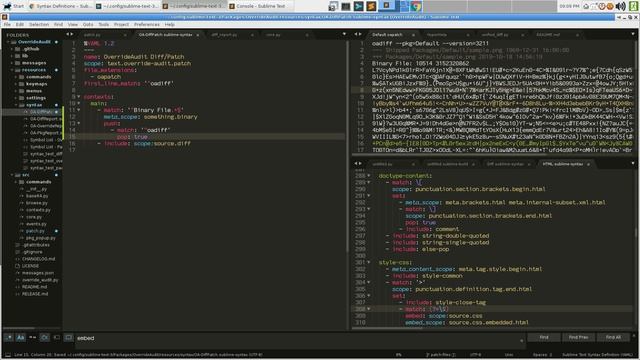Switch to Default.oapatch tab in top-right pane

pyautogui.click(x=387, y=35)
